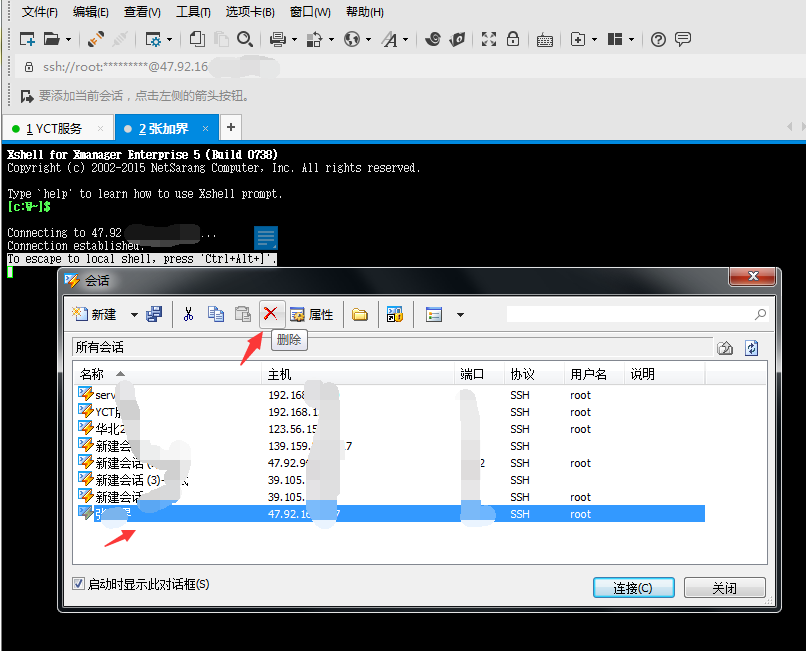
Task: Toggle the 启动时显示此对话框 checkbox
Action: click(x=79, y=583)
